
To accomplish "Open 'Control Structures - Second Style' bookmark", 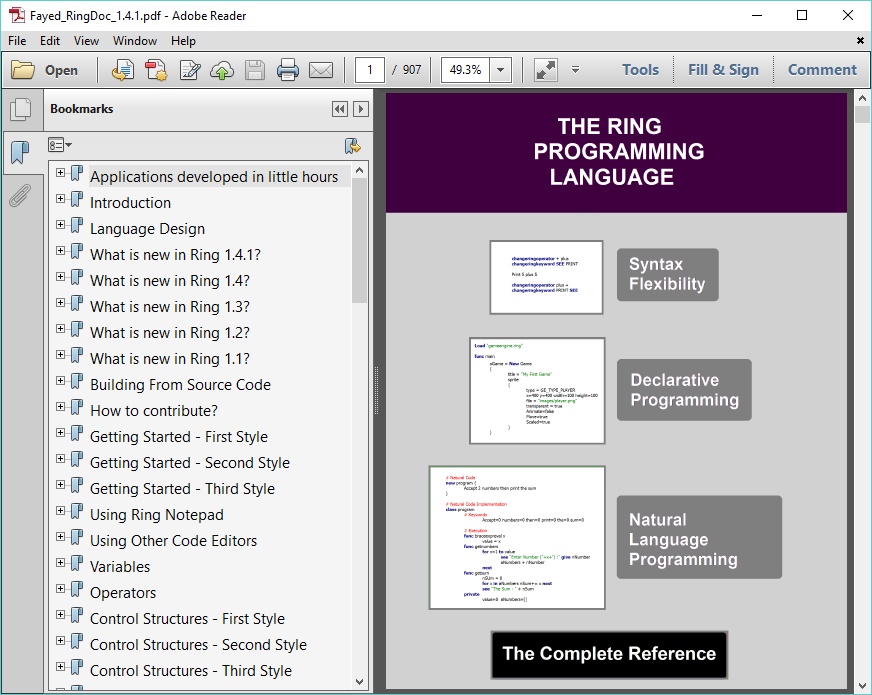I will pos(198,645).
